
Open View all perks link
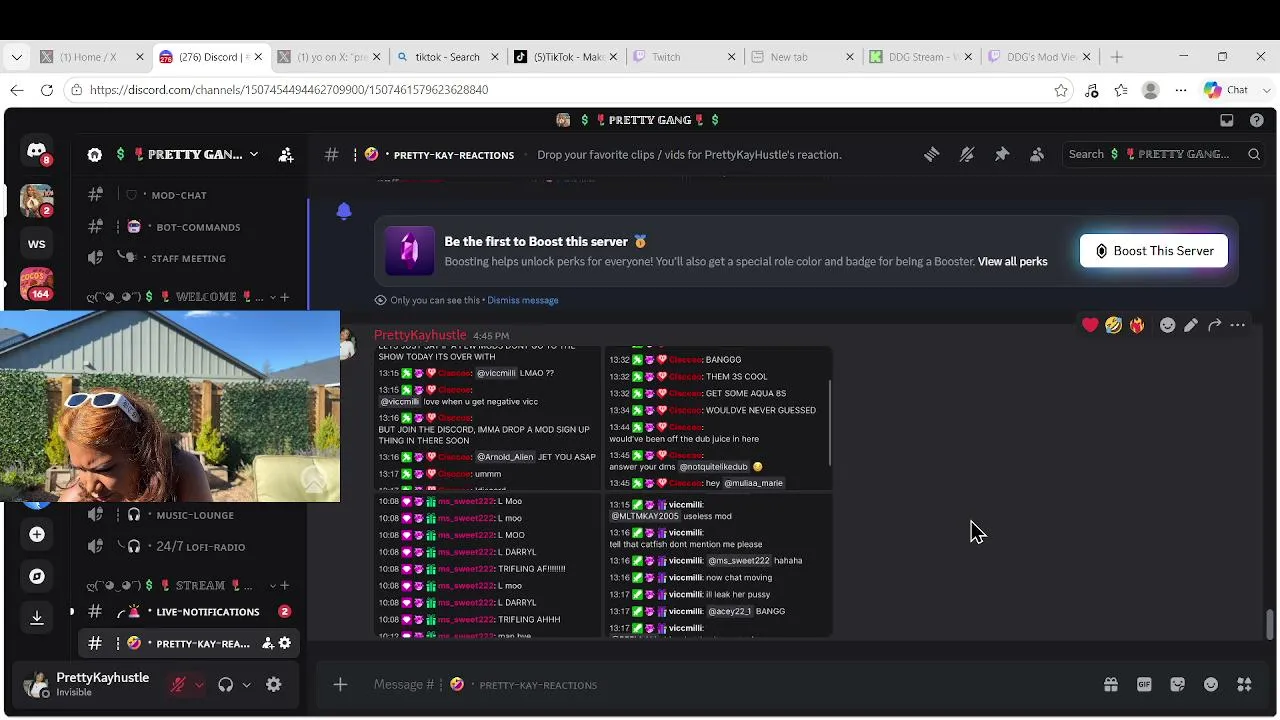click(1012, 262)
